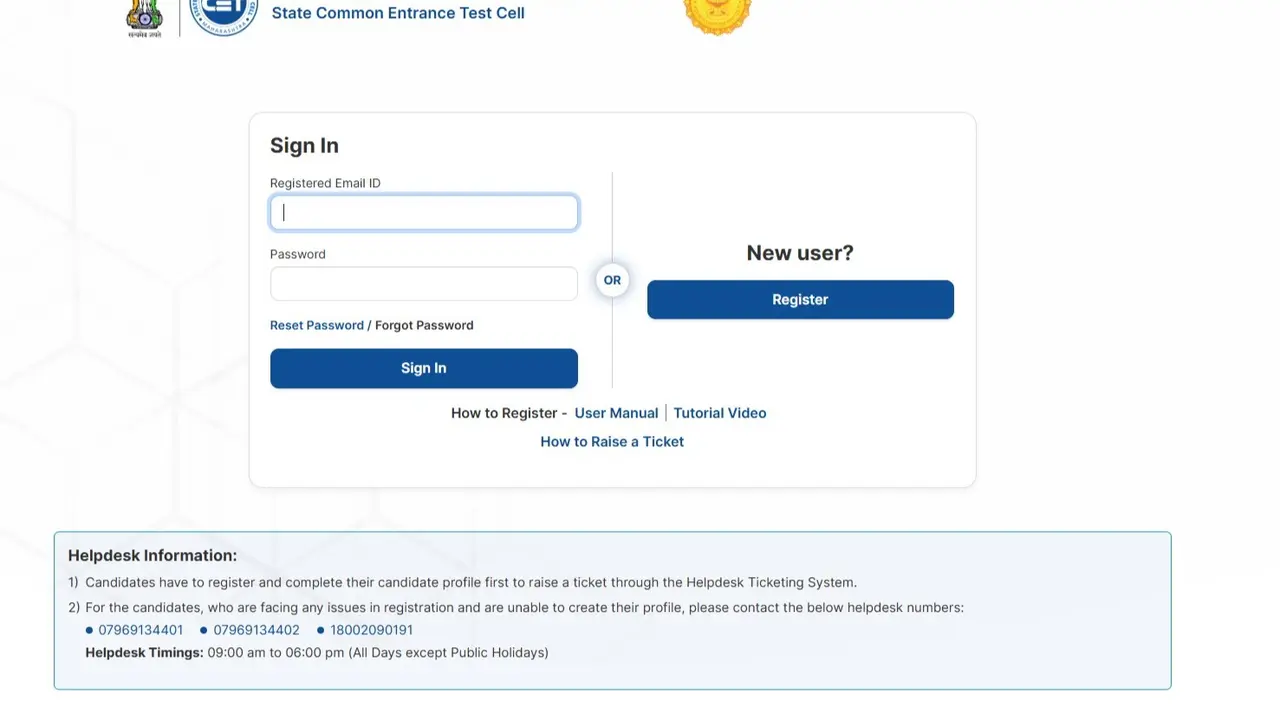Open How to Raise a Ticket link
The image size is (1280, 719).
click(x=612, y=442)
